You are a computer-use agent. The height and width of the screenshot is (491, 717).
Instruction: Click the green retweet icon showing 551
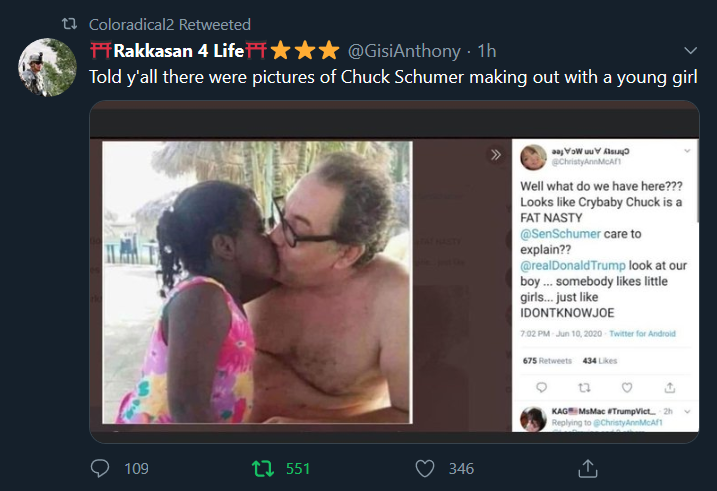click(x=260, y=468)
